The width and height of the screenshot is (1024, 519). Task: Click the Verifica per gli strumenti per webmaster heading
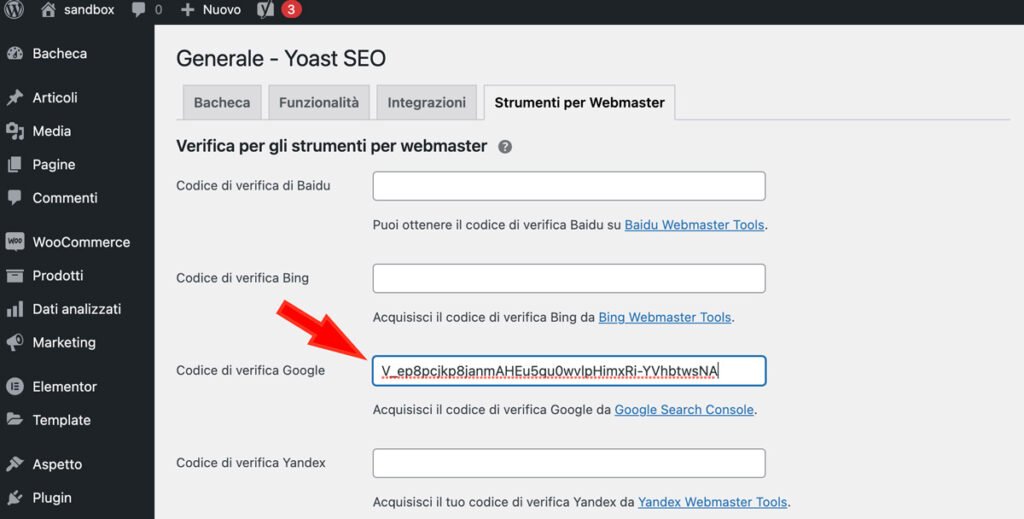332,146
